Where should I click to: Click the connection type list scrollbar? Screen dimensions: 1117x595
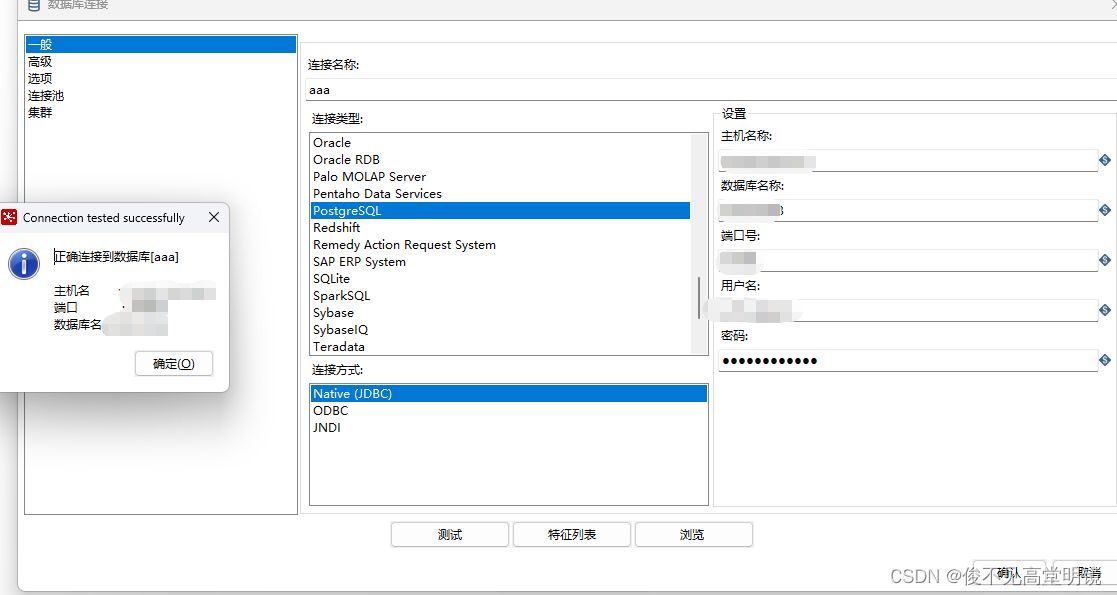(x=699, y=298)
